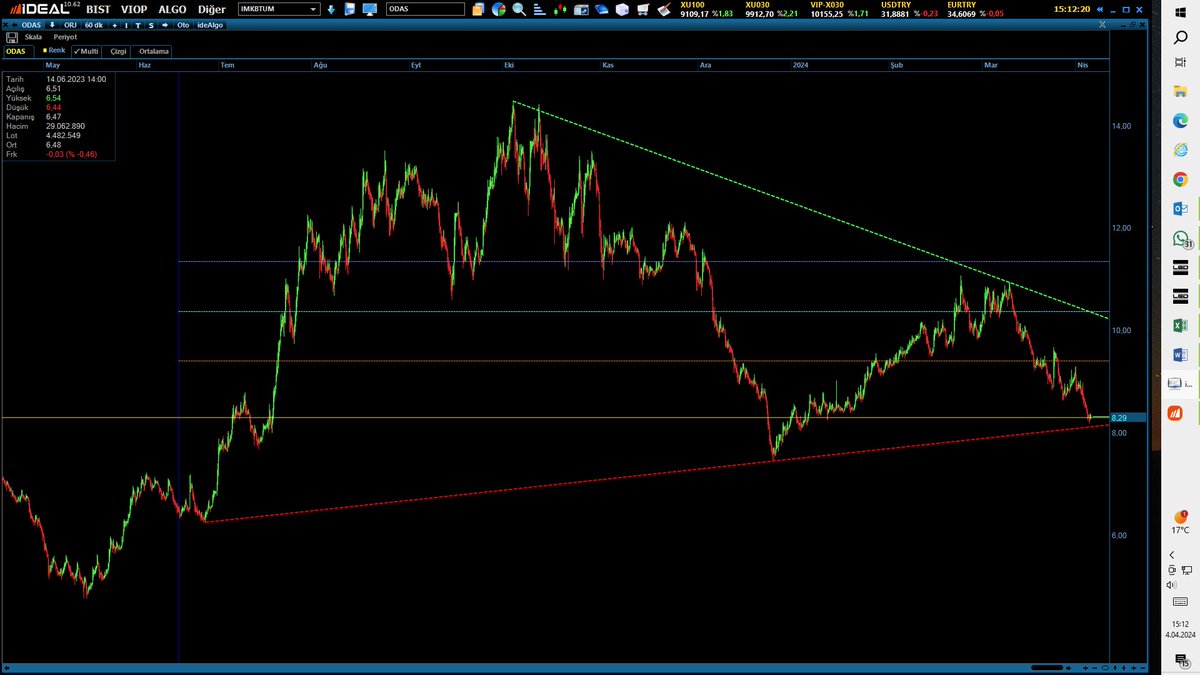Click the window layout icon

(581, 10)
